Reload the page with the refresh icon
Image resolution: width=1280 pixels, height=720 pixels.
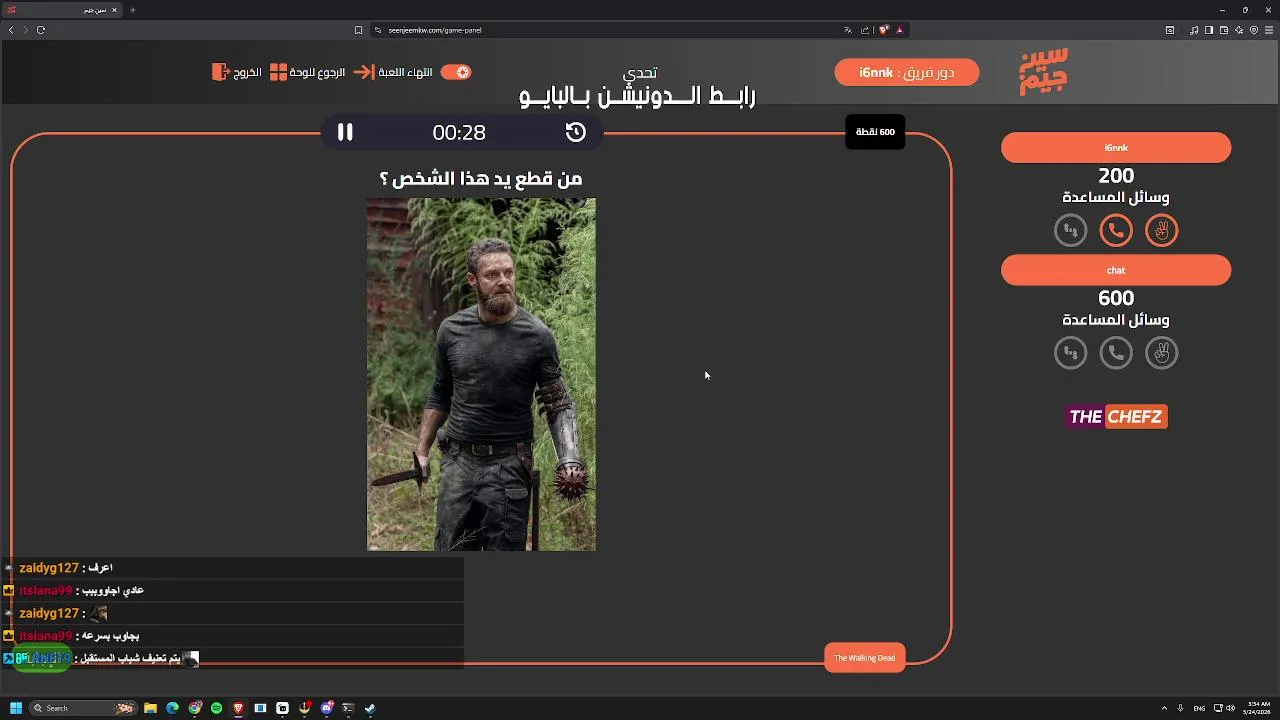[x=41, y=30]
